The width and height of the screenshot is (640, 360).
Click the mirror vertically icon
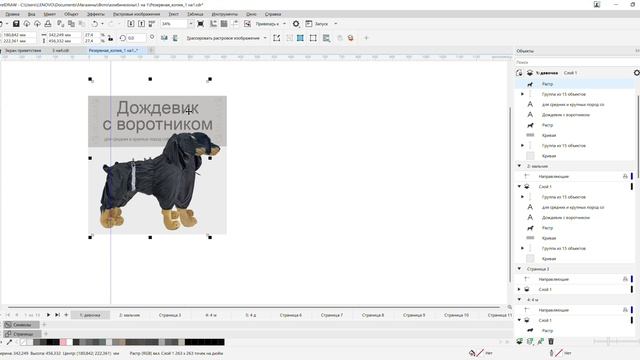click(x=175, y=38)
